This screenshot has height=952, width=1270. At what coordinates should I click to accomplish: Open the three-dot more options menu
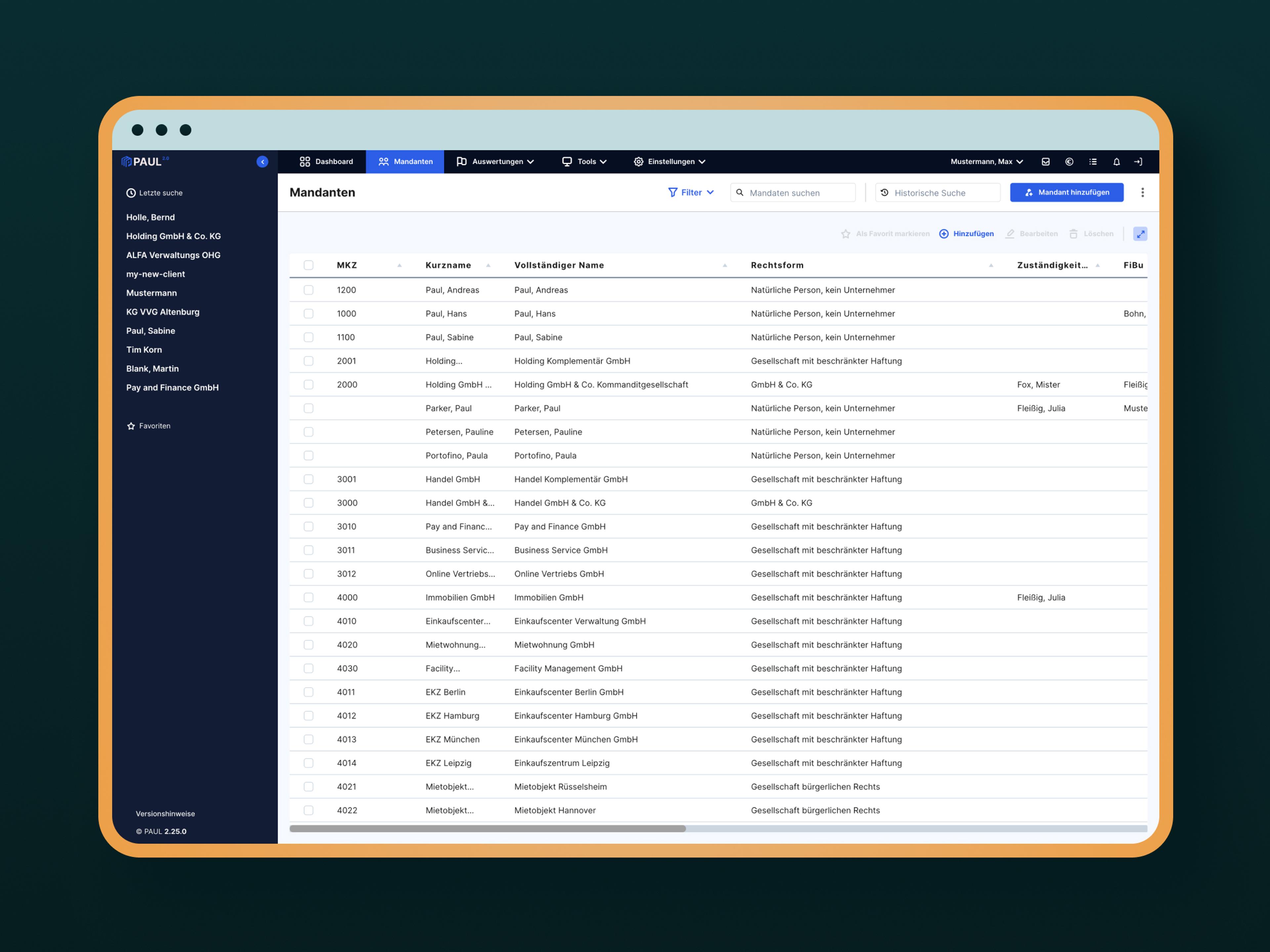click(1142, 193)
